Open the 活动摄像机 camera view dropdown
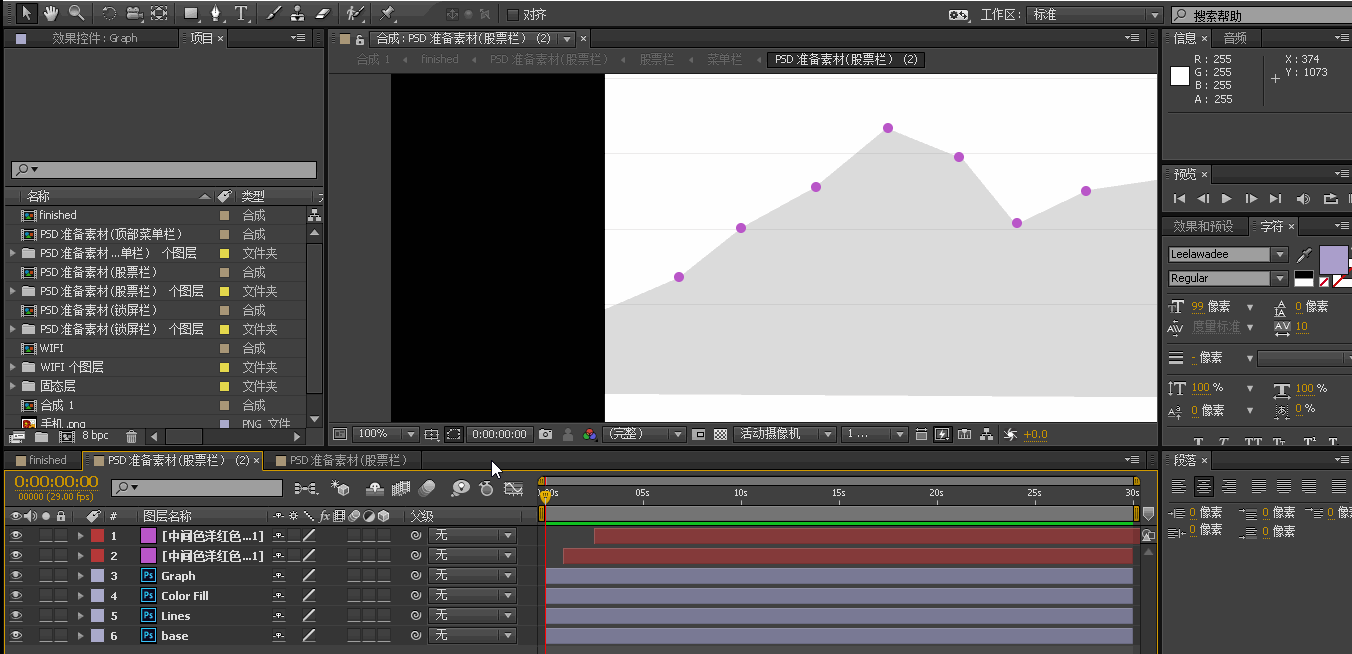 (785, 434)
